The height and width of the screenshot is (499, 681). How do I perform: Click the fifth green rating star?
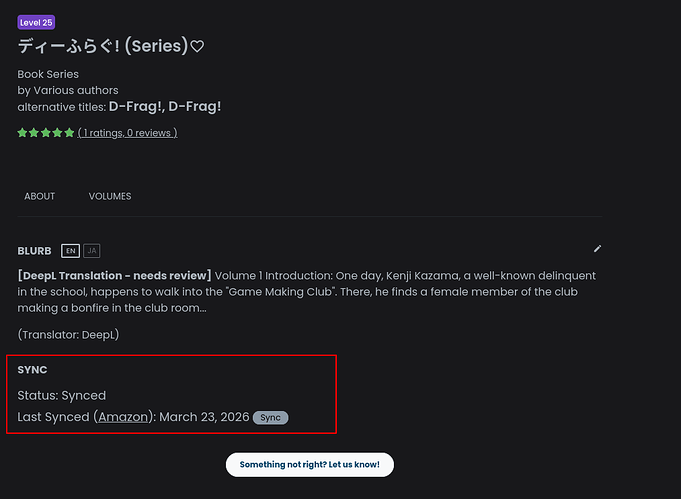[69, 132]
